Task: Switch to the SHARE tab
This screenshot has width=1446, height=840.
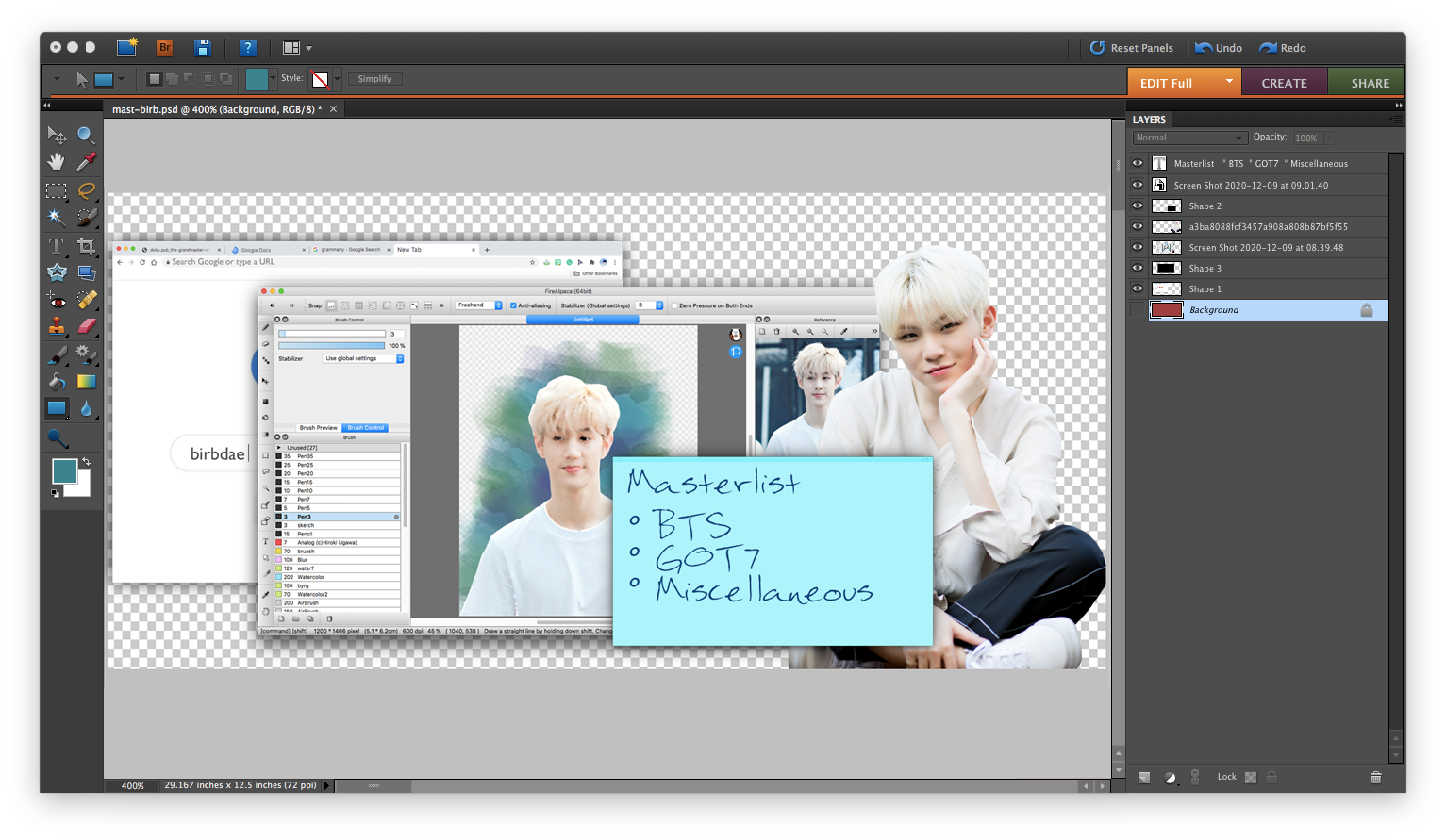Action: pos(1369,83)
